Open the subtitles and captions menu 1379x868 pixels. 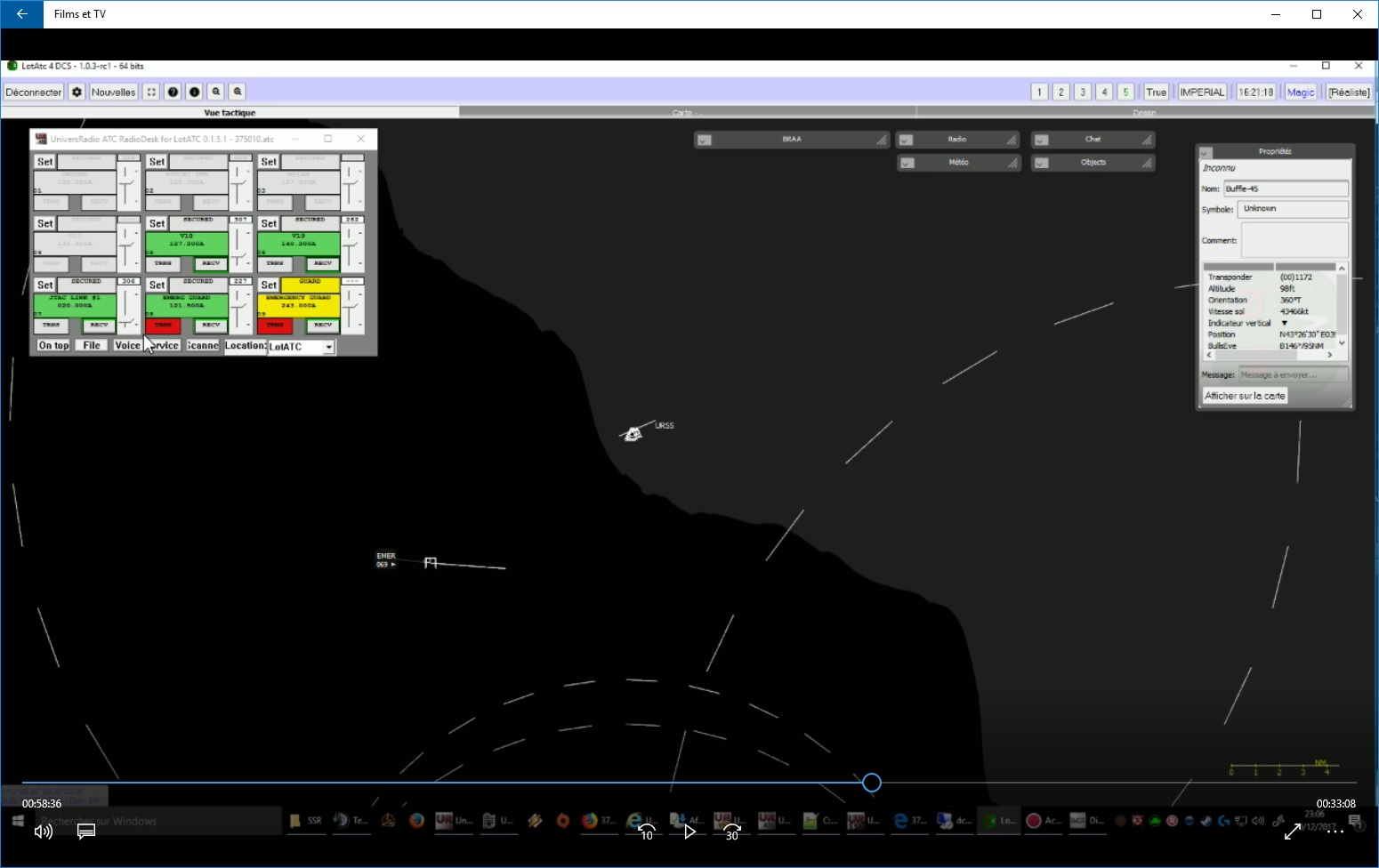(x=86, y=832)
